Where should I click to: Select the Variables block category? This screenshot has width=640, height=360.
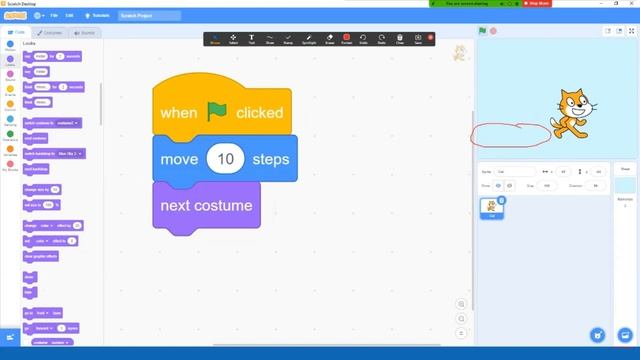(x=10, y=151)
